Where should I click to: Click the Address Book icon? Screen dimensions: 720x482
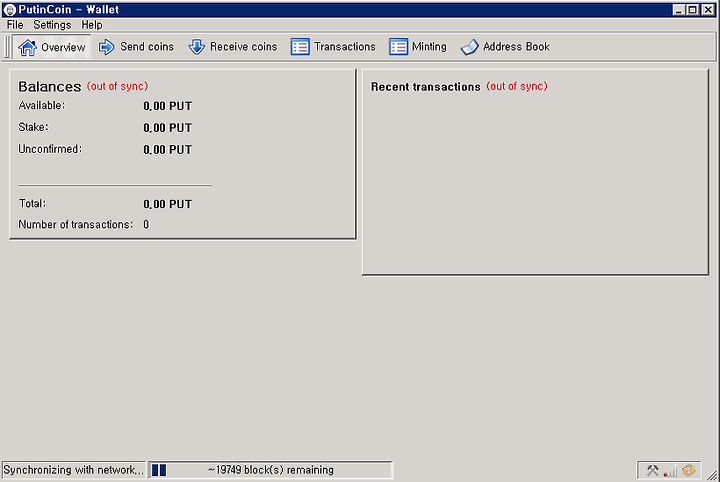470,47
